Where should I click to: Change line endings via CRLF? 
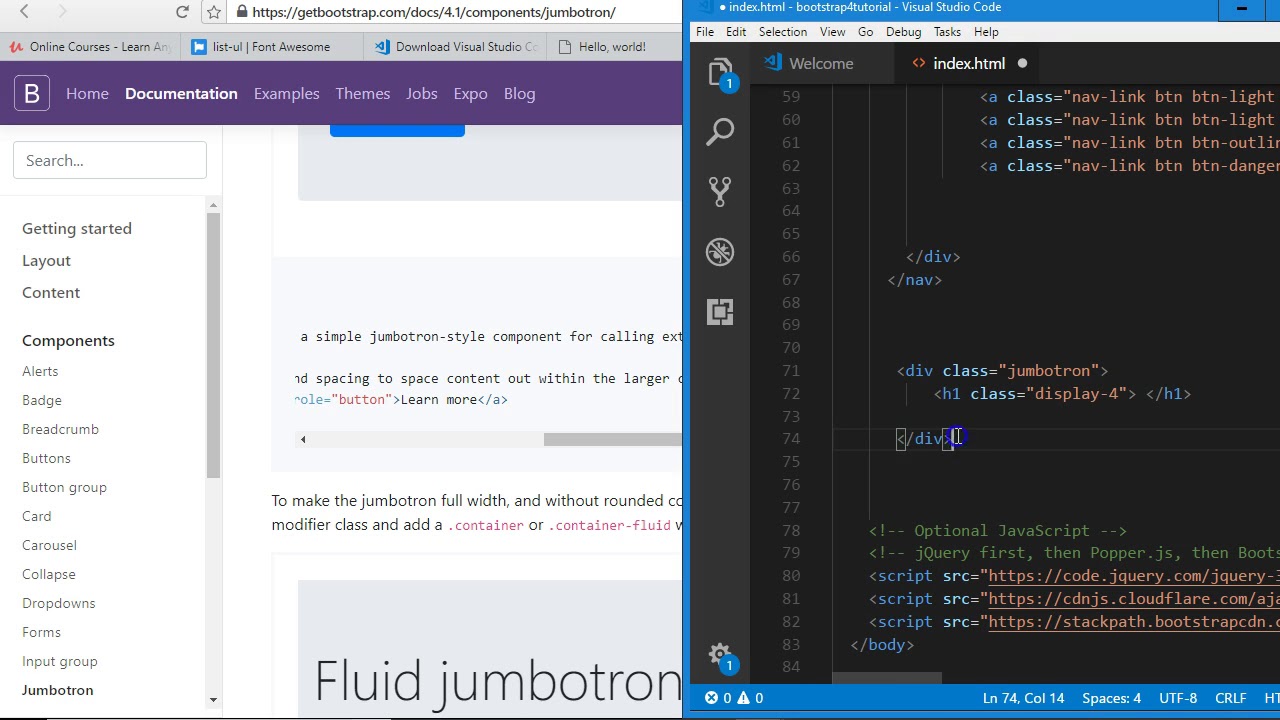1230,698
